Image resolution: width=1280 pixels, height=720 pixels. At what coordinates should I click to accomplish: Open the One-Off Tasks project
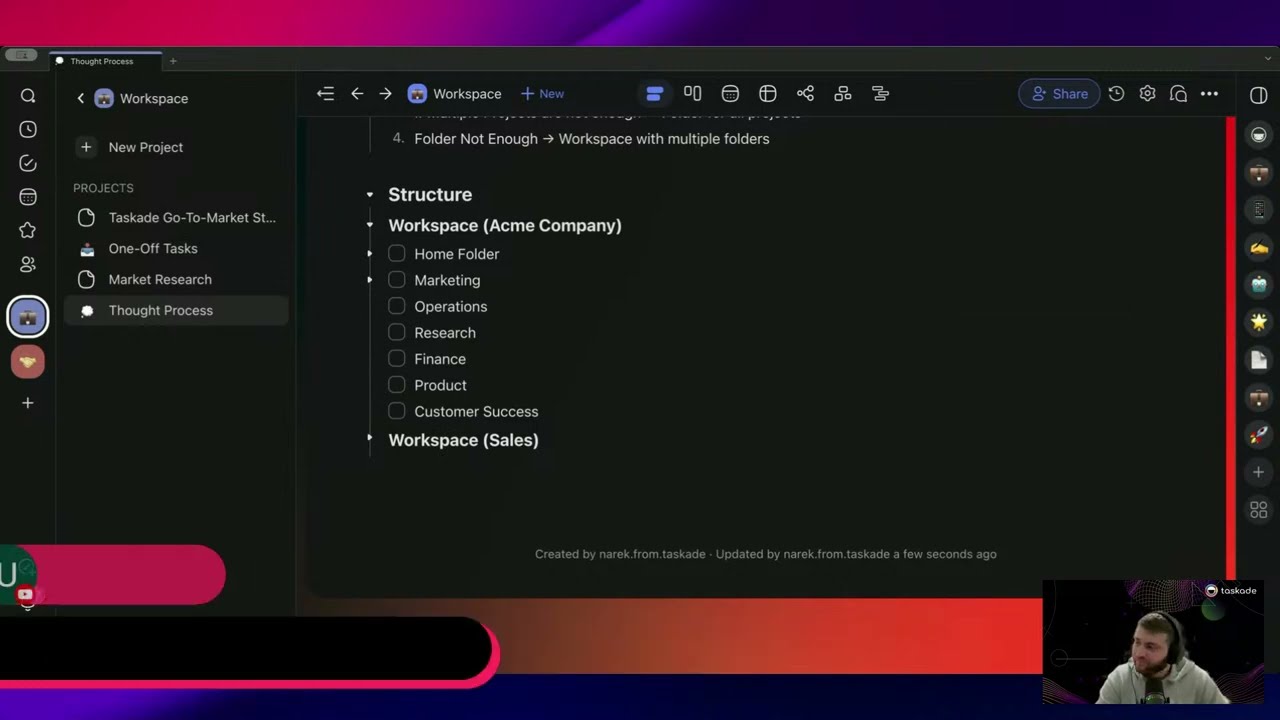176,248
